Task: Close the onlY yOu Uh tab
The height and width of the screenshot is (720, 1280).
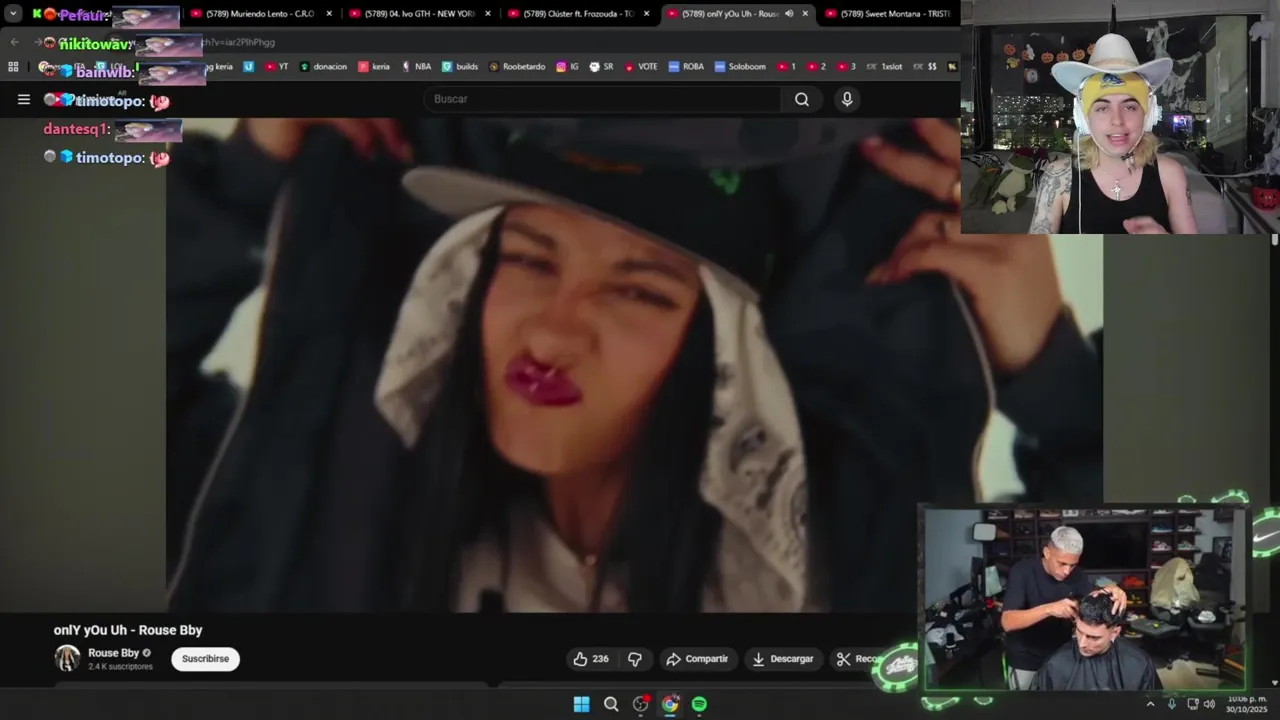Action: (805, 14)
